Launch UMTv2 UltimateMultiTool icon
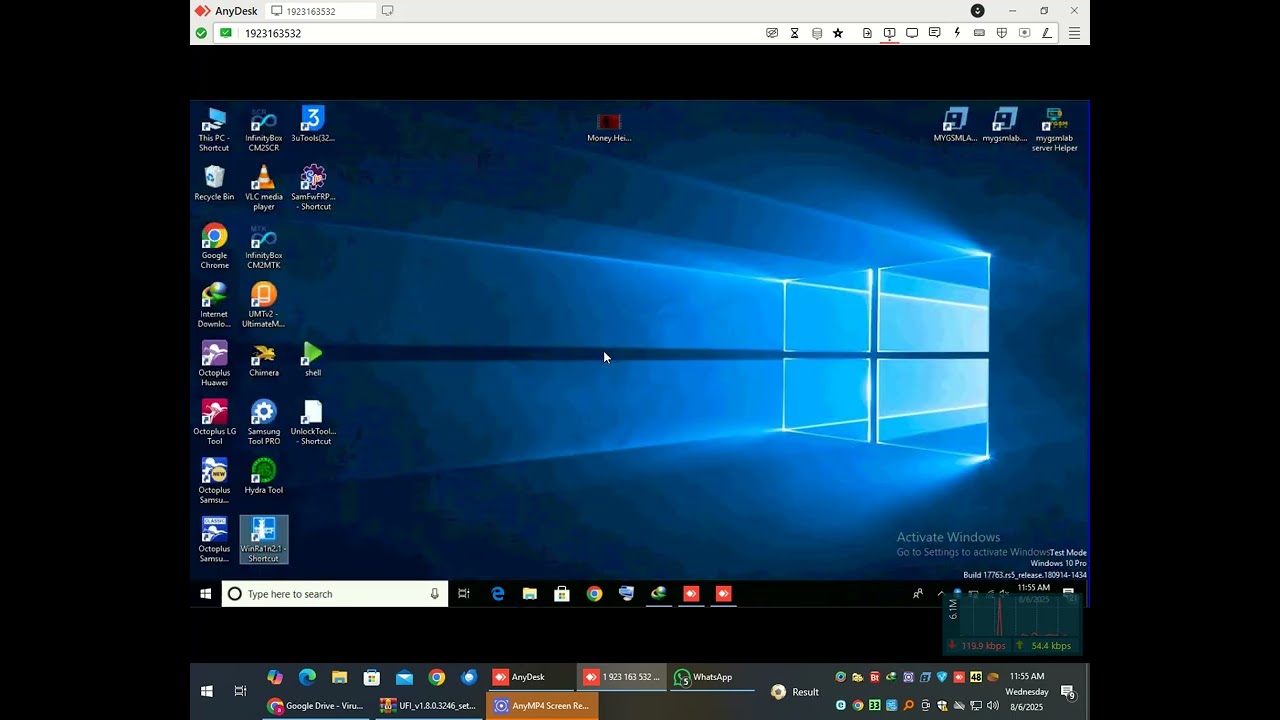The width and height of the screenshot is (1280, 720). pos(263,306)
